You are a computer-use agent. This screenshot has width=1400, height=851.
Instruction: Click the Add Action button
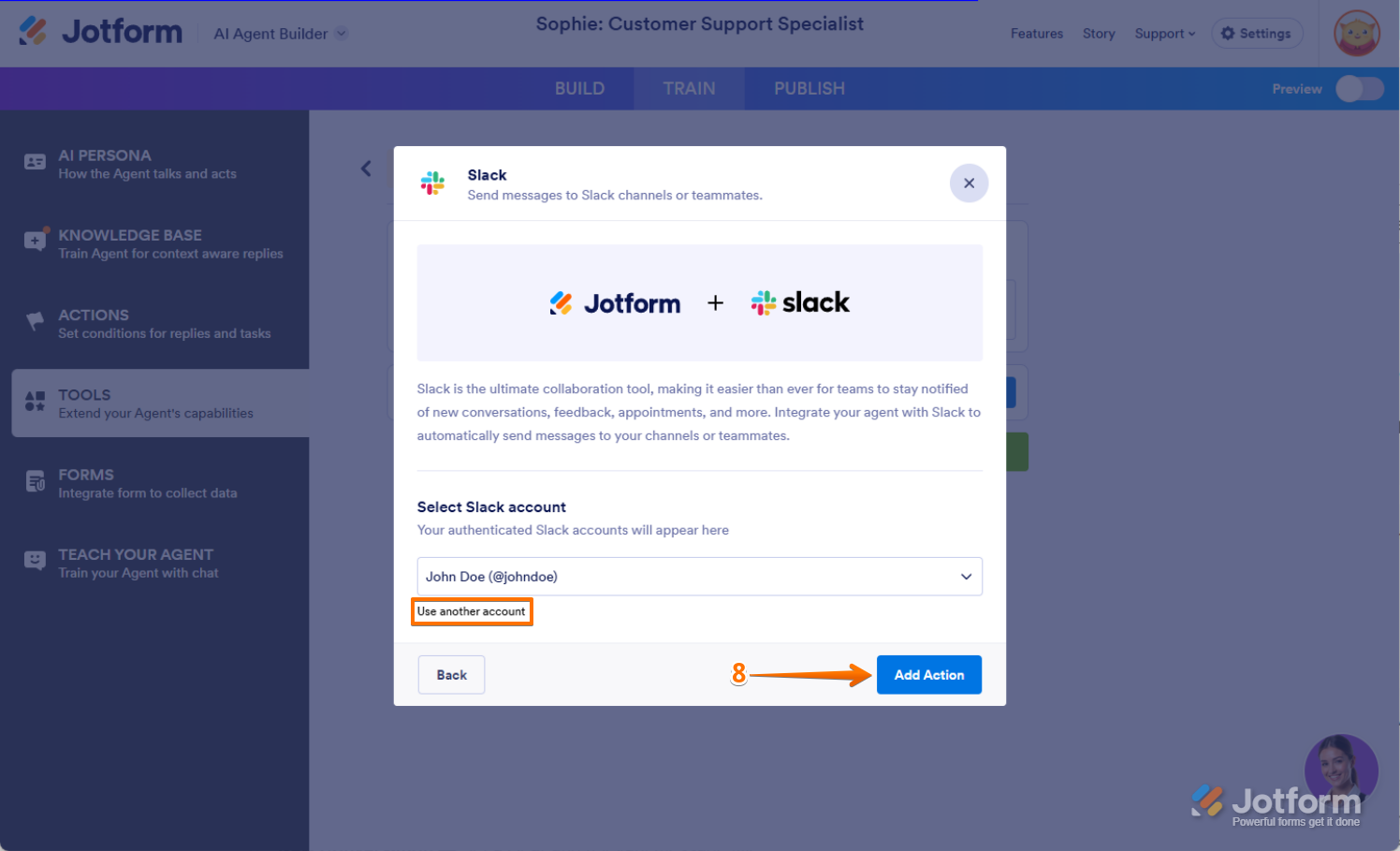click(x=928, y=675)
